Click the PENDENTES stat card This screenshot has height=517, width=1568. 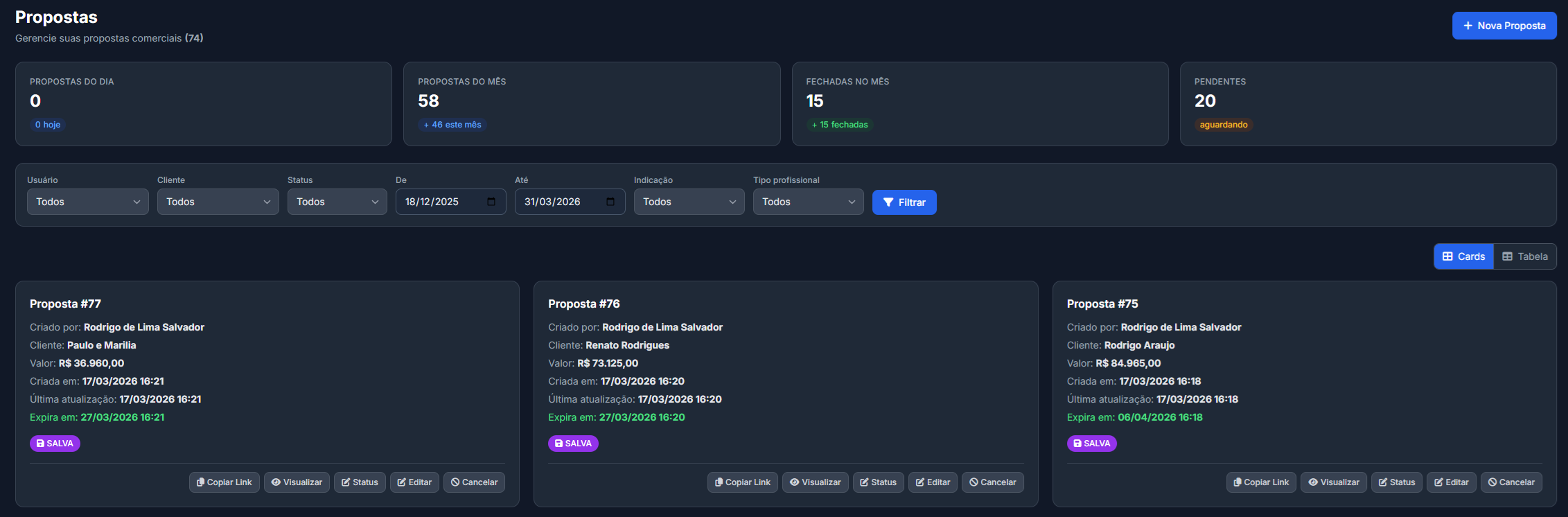1368,104
